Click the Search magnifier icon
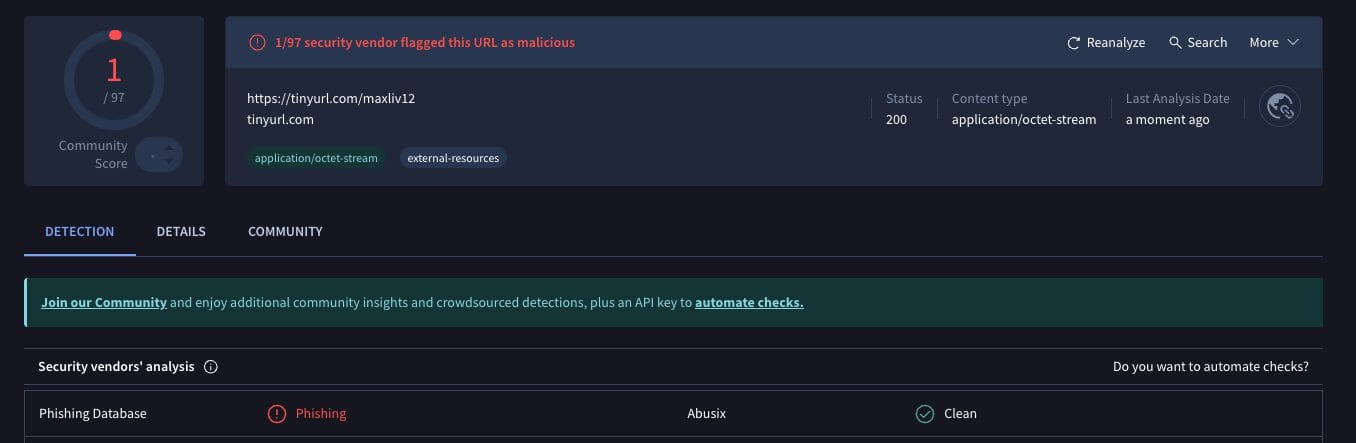Image resolution: width=1356 pixels, height=443 pixels. coord(1176,43)
